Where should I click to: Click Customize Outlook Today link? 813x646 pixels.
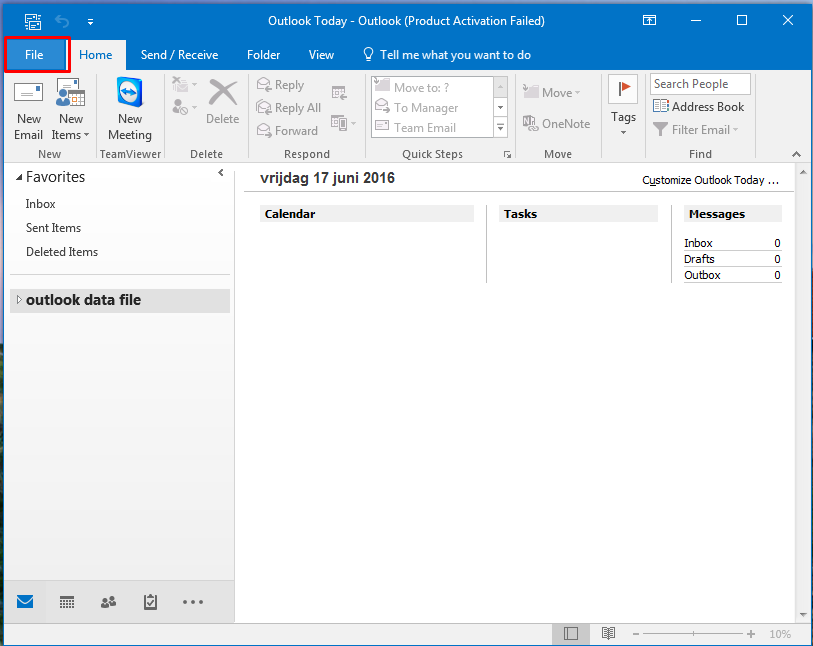pyautogui.click(x=710, y=180)
